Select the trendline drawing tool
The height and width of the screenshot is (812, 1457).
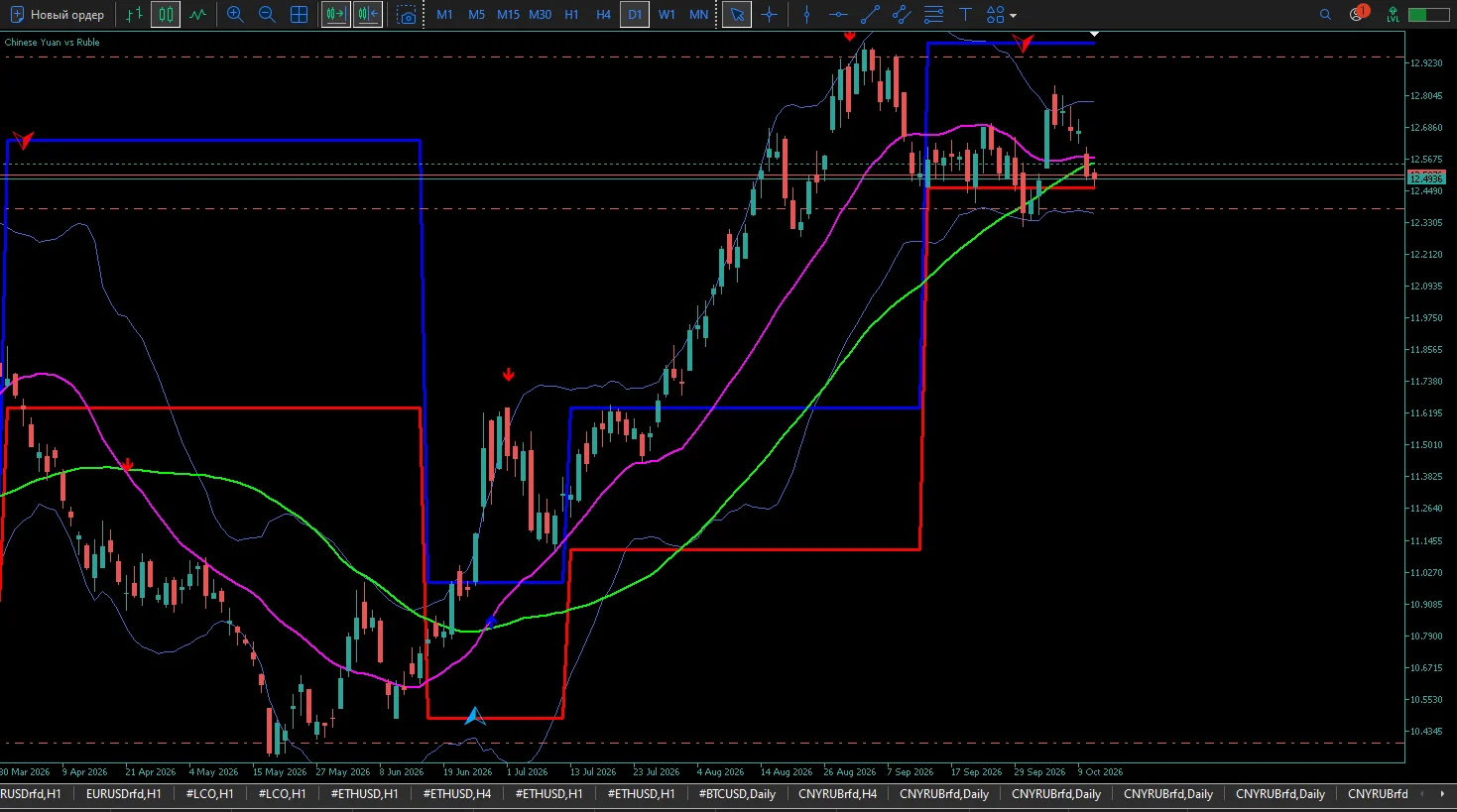click(870, 15)
